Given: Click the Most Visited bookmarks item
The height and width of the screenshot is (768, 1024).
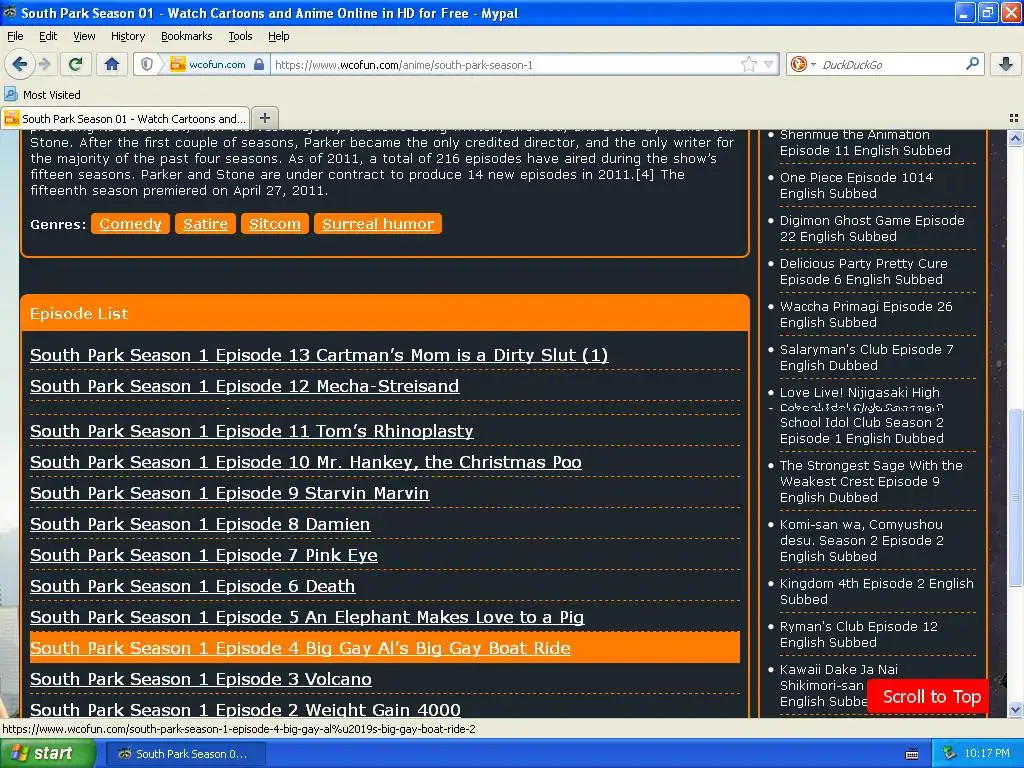Looking at the screenshot, I should pos(42,95).
